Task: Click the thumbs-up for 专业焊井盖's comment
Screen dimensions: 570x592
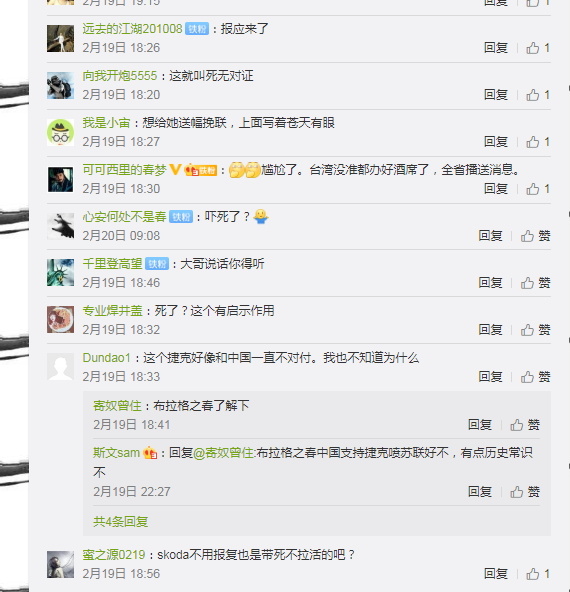Action: 535,330
